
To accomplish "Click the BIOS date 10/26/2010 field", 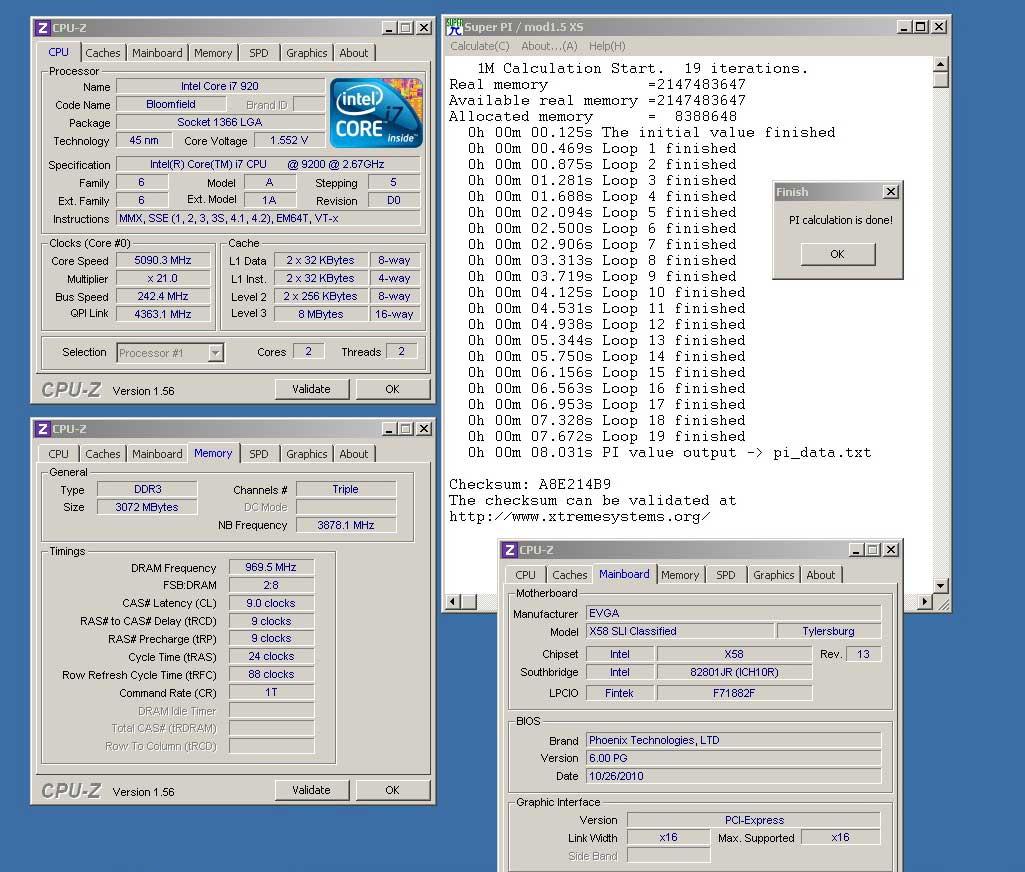I will pyautogui.click(x=733, y=776).
